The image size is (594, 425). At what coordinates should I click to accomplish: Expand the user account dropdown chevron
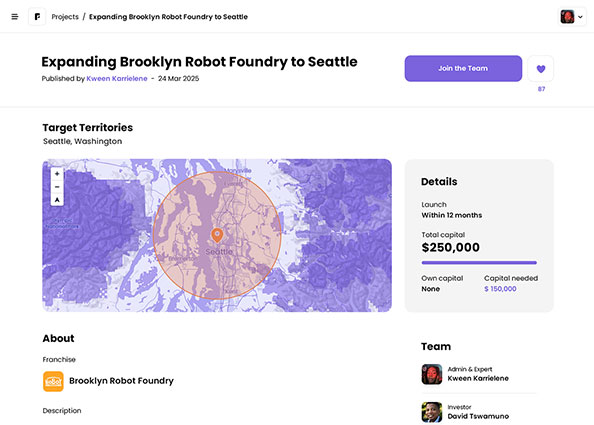[x=580, y=17]
